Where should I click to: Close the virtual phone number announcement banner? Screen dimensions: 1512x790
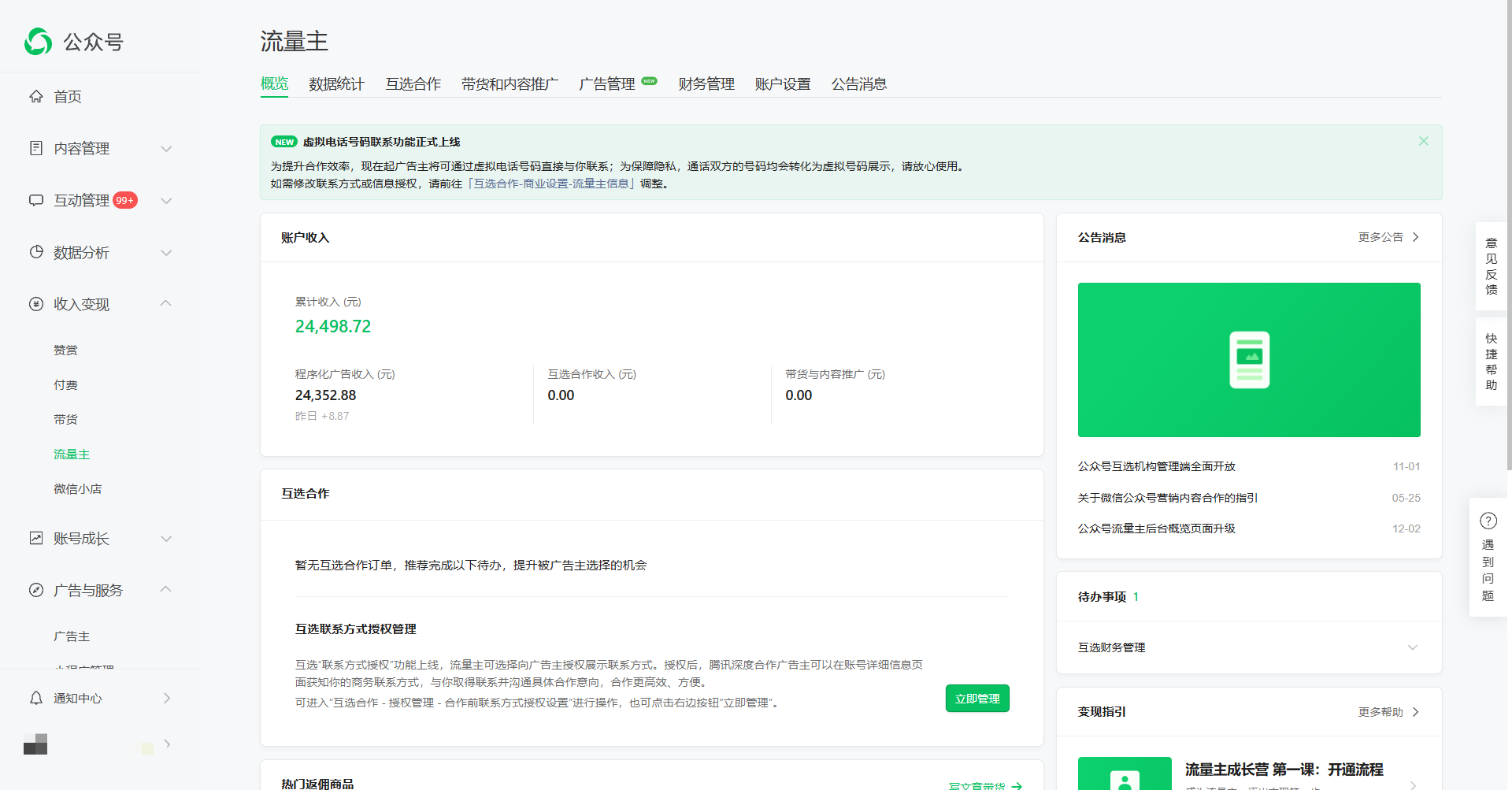coord(1423,141)
